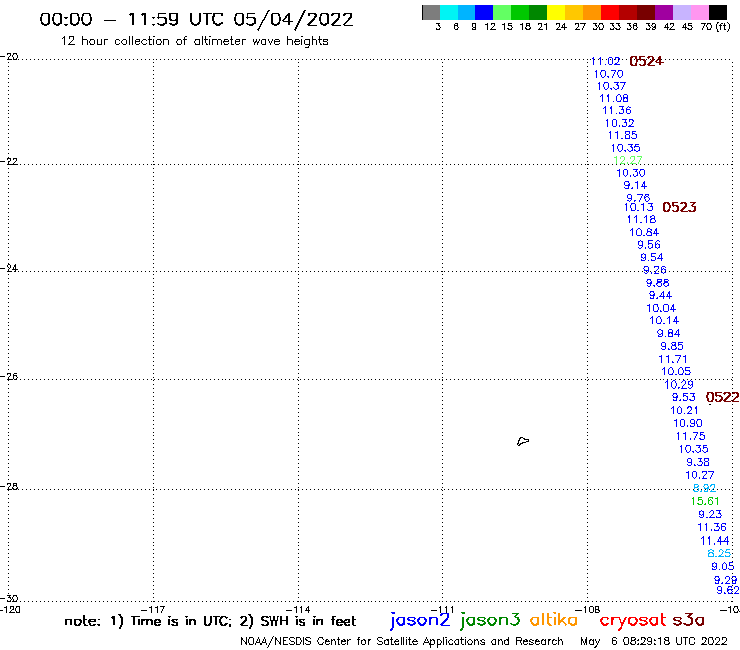Click the green reading 15.61
This screenshot has height=650, width=740.
(x=705, y=501)
